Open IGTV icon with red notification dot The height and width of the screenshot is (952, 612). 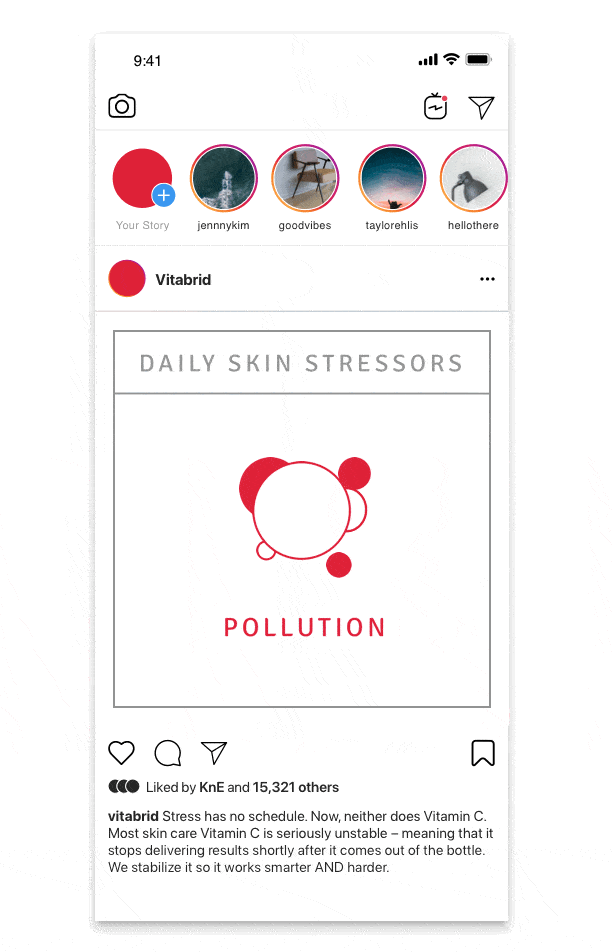click(435, 107)
